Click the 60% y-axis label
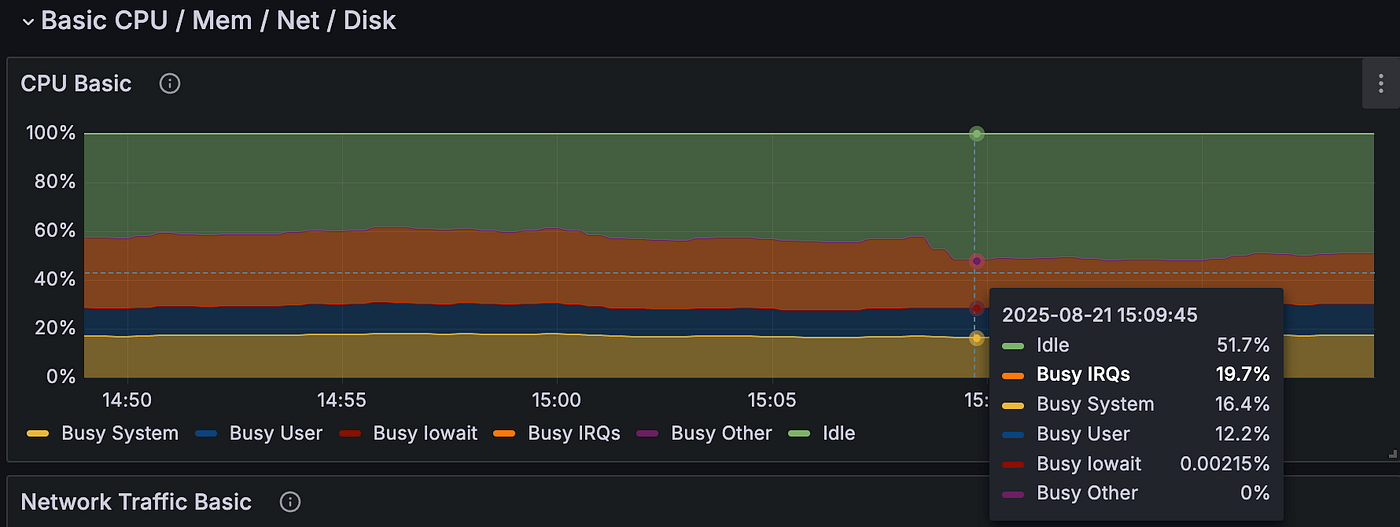The width and height of the screenshot is (1400, 527). click(x=55, y=231)
